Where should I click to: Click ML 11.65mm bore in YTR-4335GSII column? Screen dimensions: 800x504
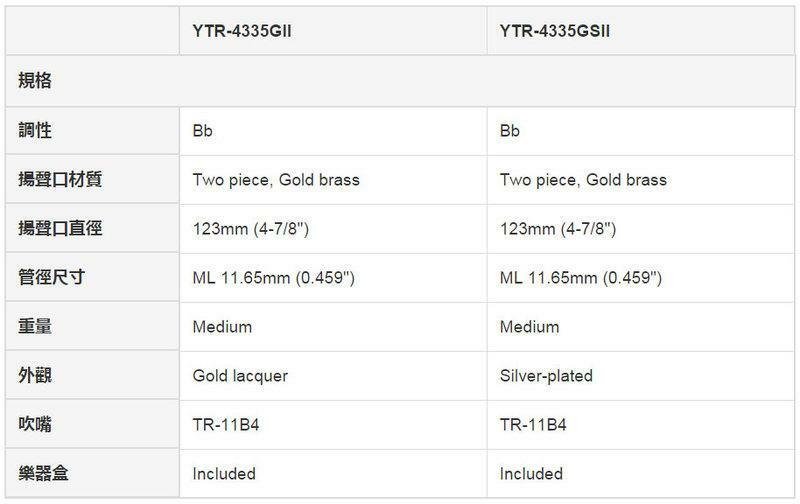tap(580, 278)
